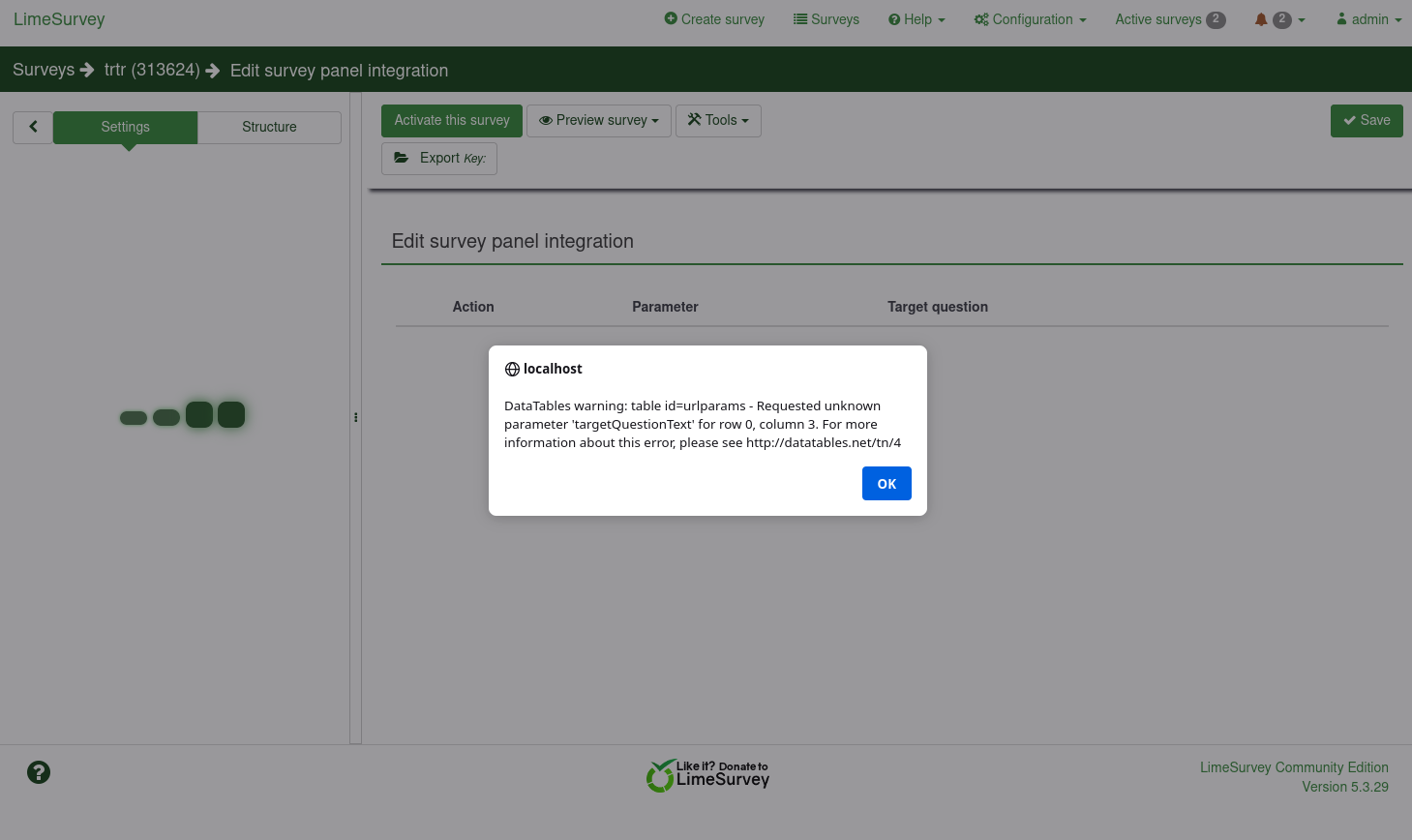Collapse the sidebar with the back chevron
The height and width of the screenshot is (840, 1412).
[33, 127]
